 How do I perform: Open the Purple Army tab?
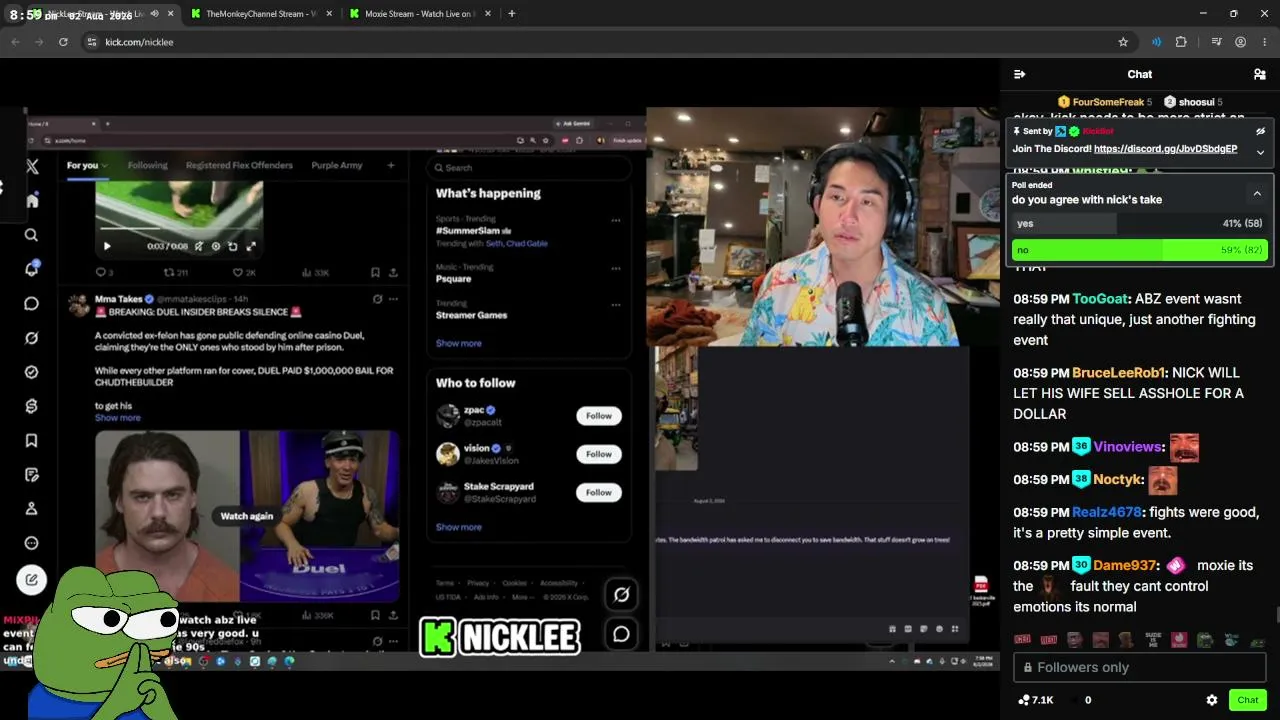coord(337,165)
